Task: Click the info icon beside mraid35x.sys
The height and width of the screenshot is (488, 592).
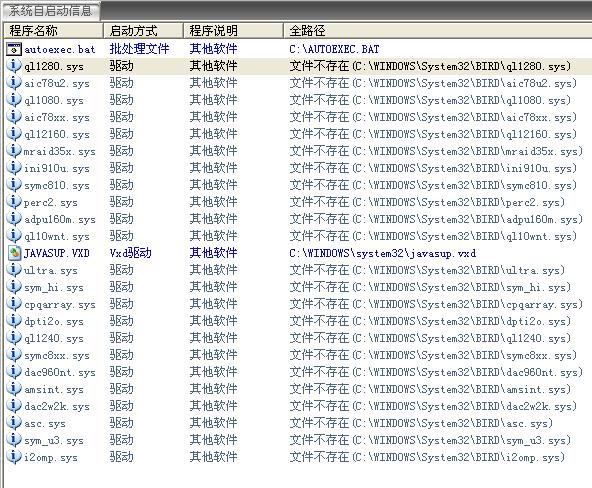Action: tap(14, 151)
